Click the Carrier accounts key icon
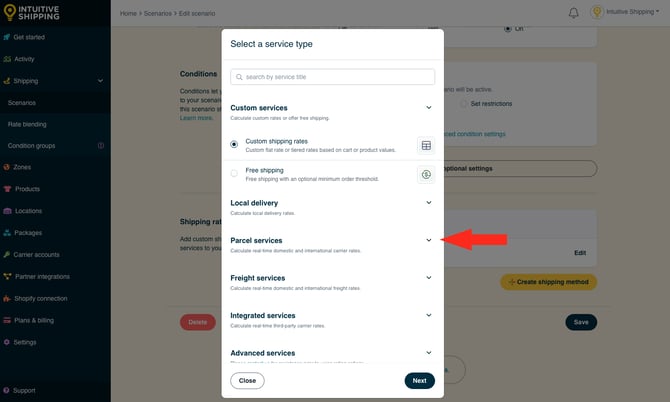 click(x=6, y=255)
